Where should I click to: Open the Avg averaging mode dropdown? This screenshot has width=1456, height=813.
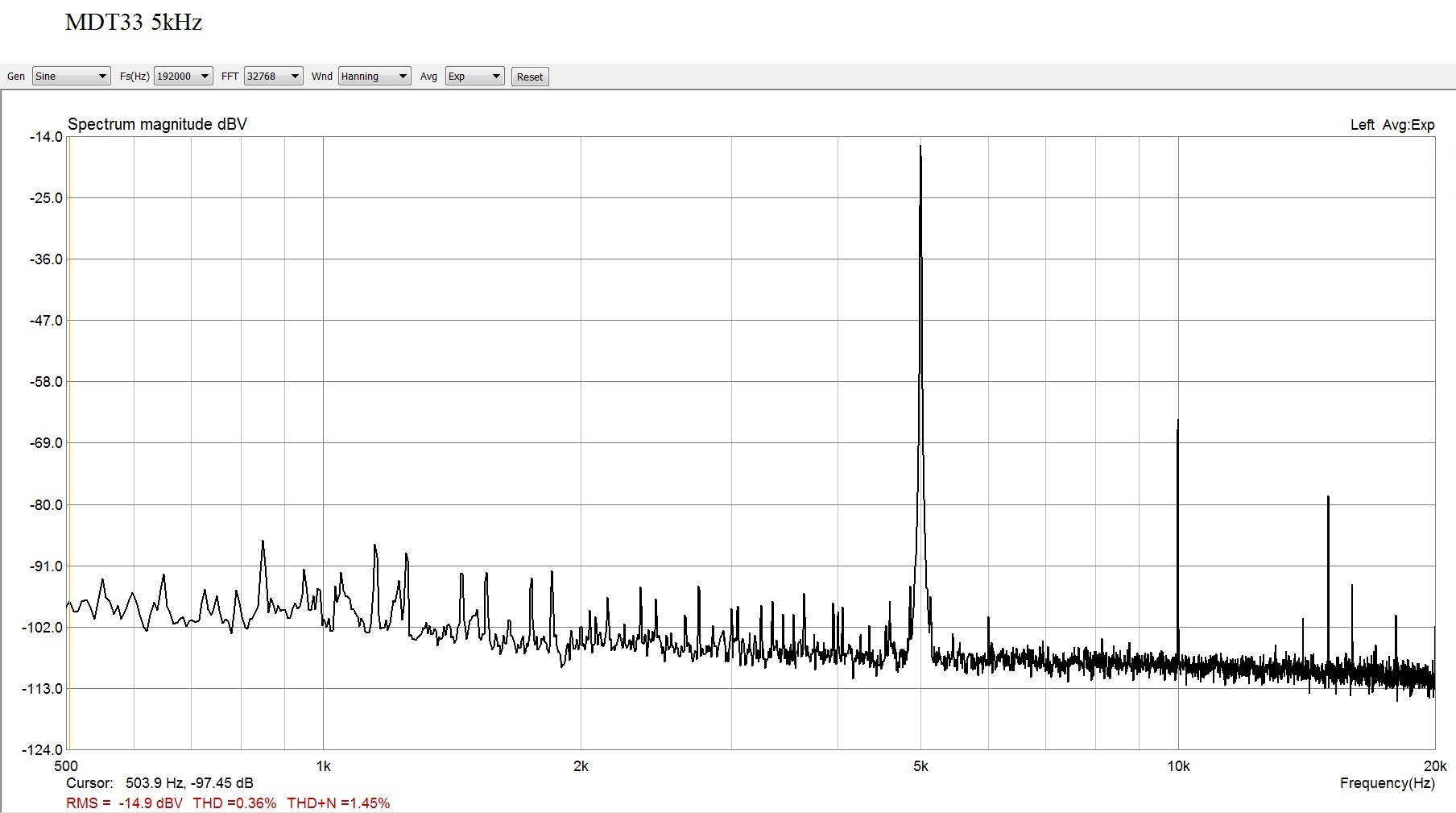[x=474, y=77]
